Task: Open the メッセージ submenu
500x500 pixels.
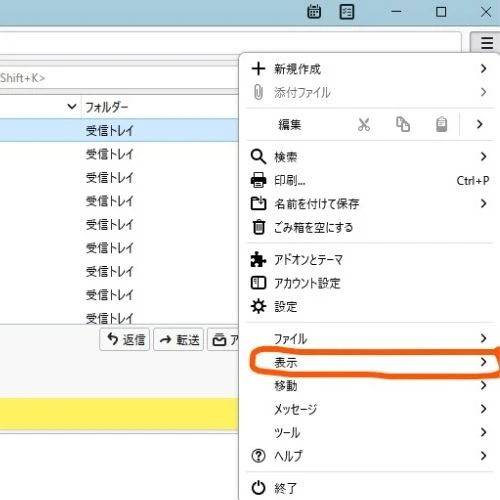Action: point(370,409)
